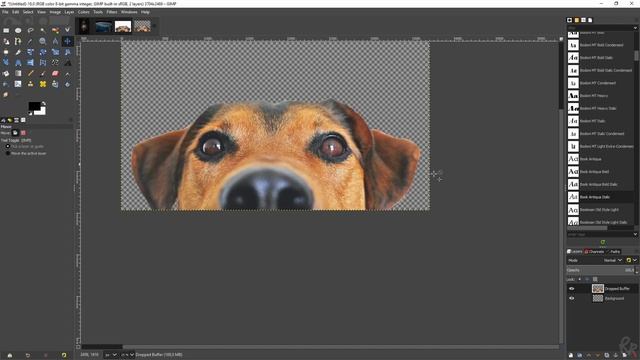Choose 'Pick a layer or guide' option
640x360 pixels.
pos(27,147)
